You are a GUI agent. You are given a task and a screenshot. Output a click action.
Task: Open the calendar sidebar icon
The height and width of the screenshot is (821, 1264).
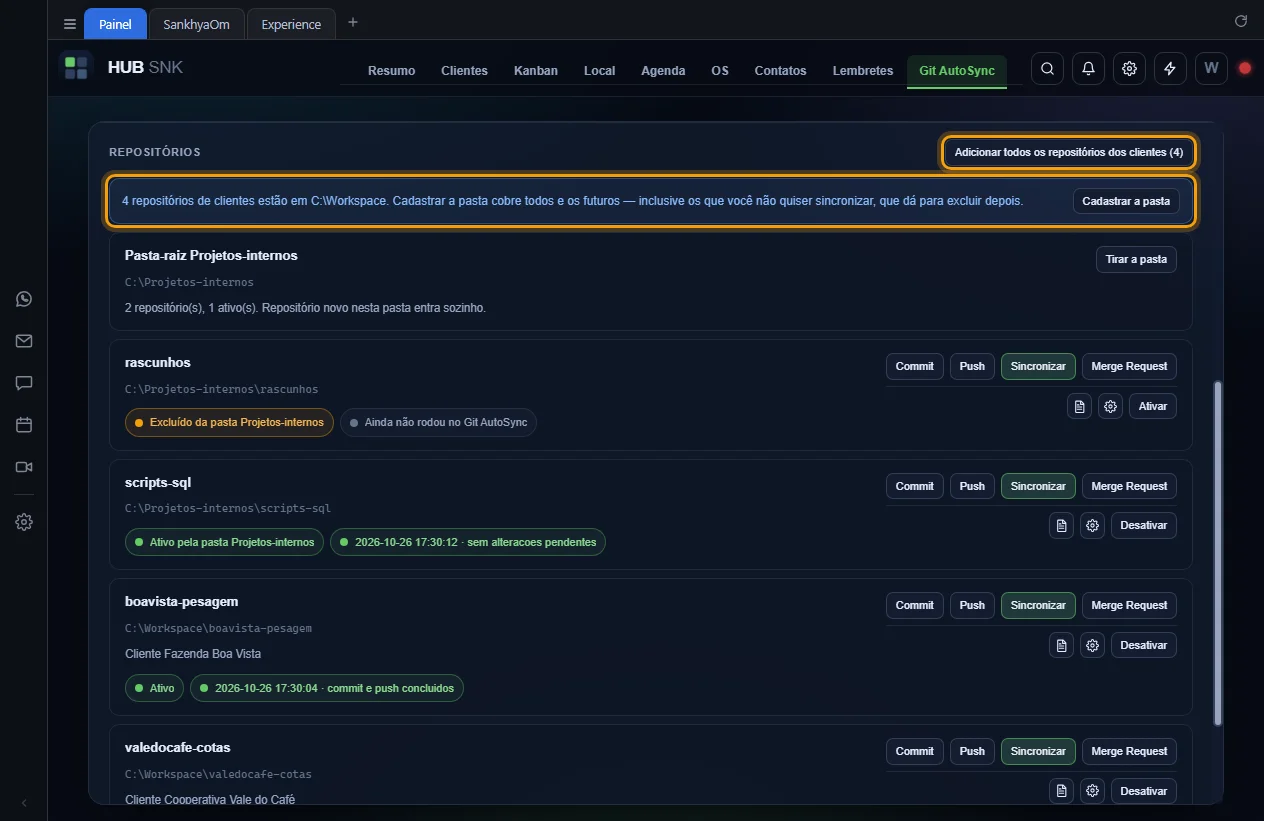click(24, 425)
